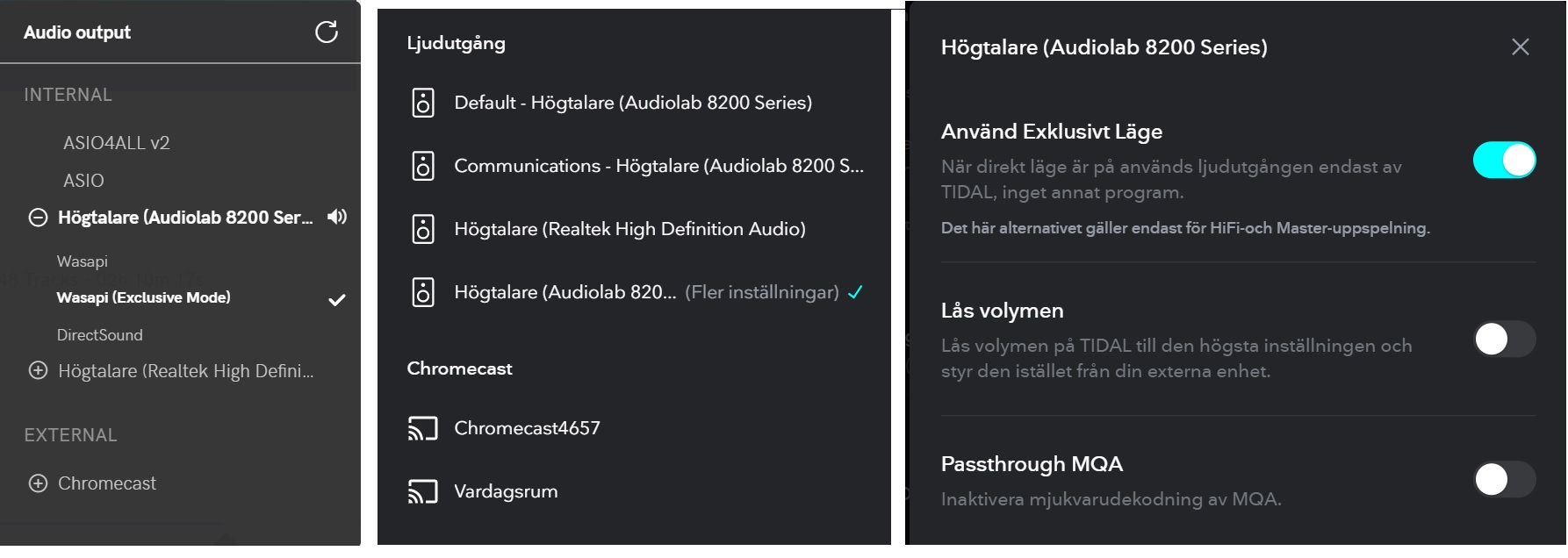
Task: Open Fler inställningar for Högtalare Audiolab
Action: coord(762,293)
